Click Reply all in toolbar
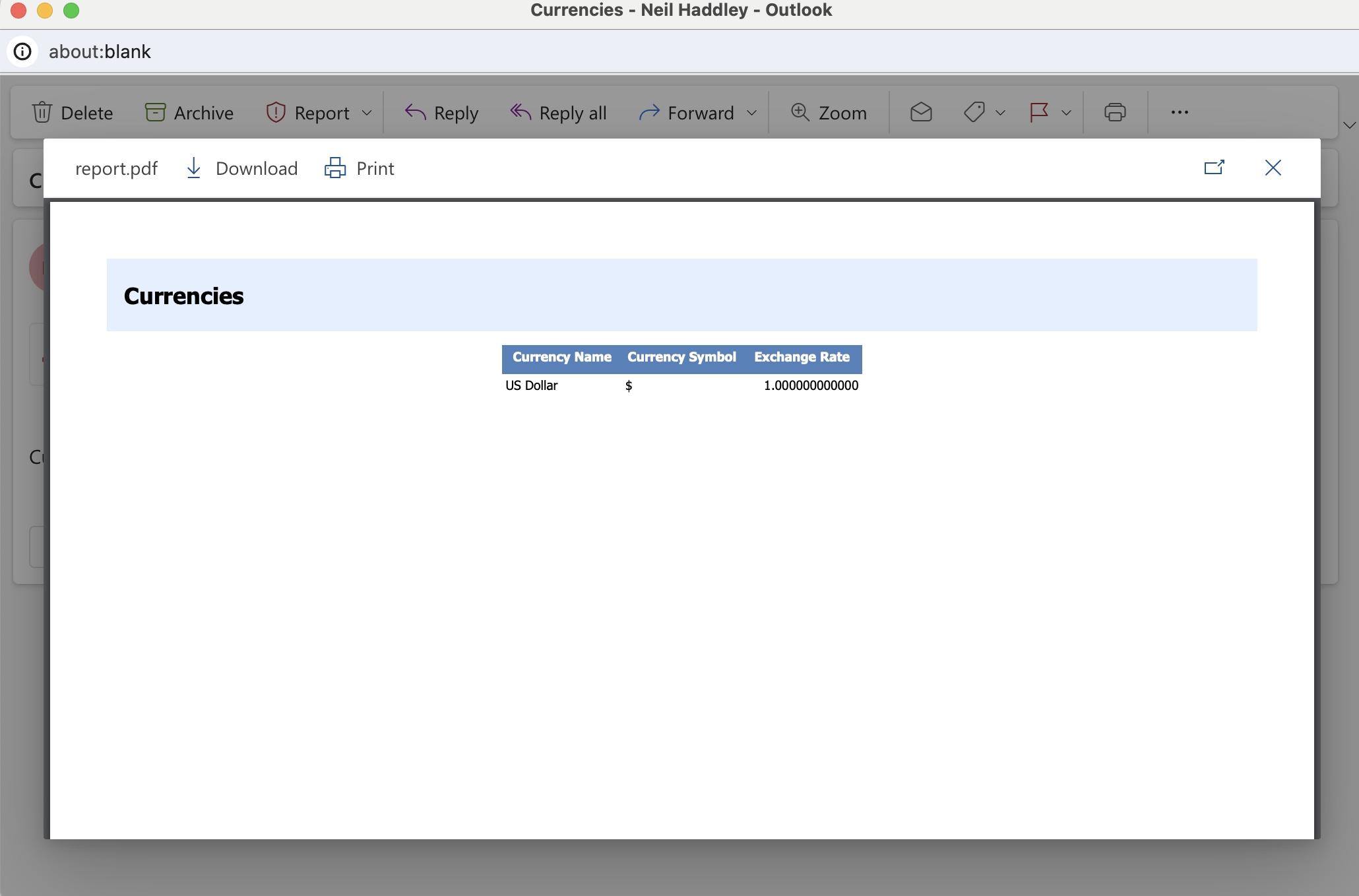 pyautogui.click(x=558, y=113)
